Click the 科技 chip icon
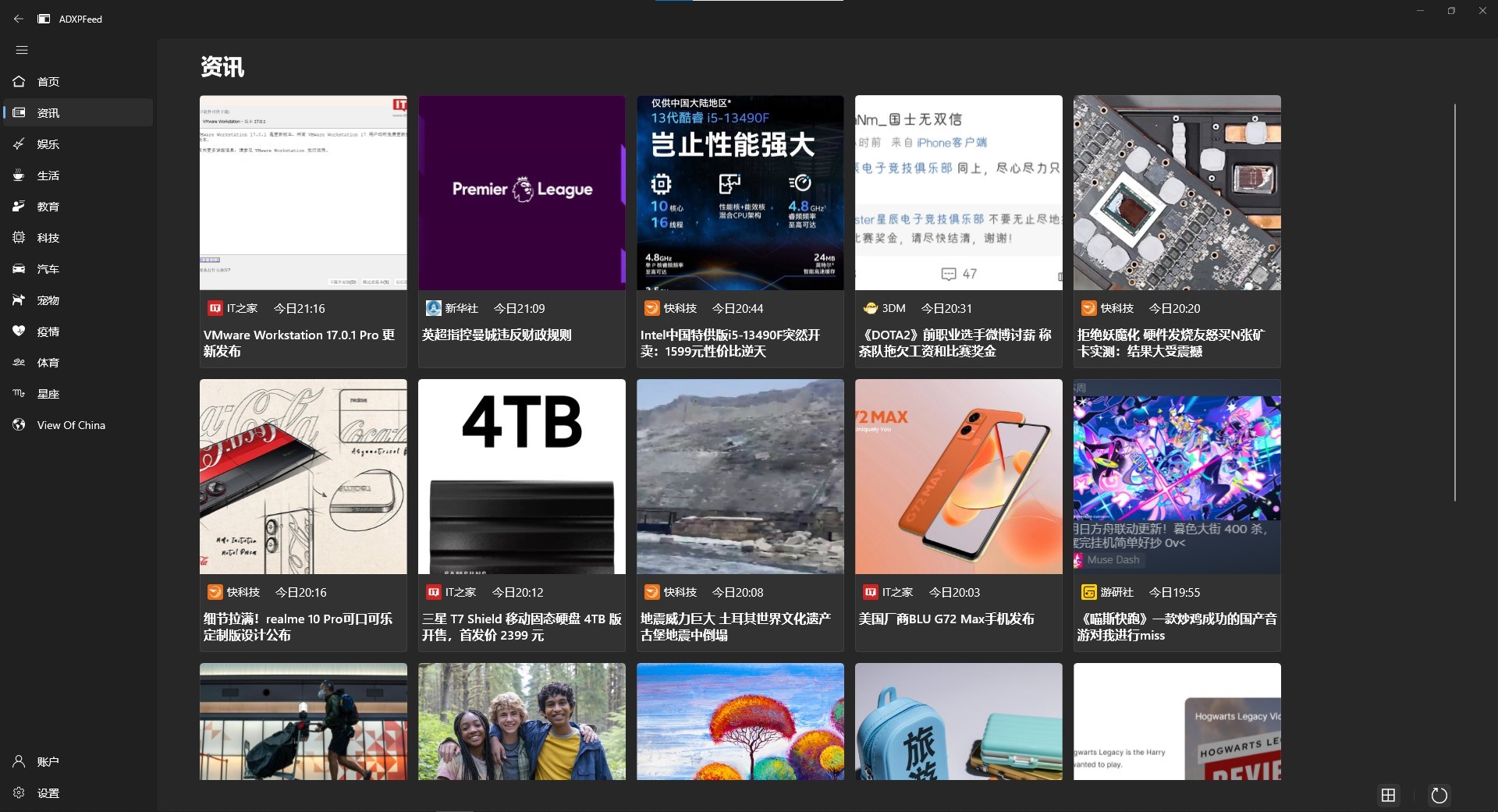The image size is (1498, 812). coord(19,237)
